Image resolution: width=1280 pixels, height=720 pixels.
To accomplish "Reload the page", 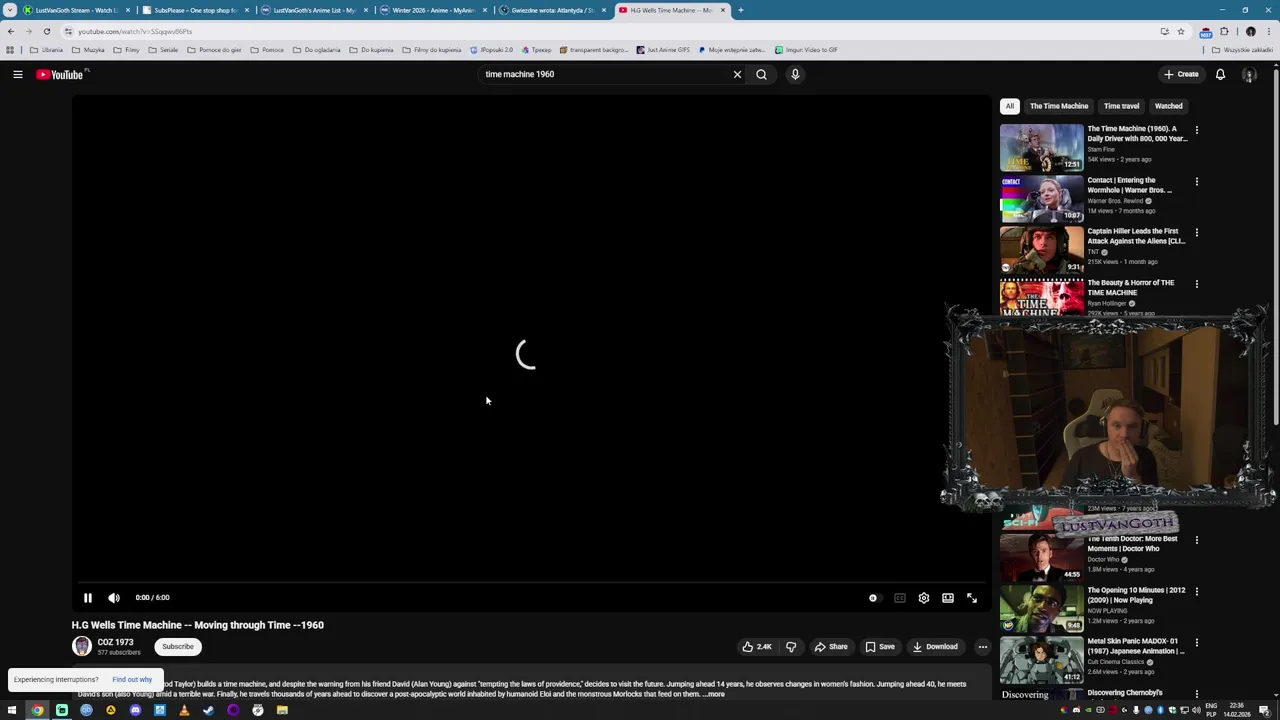I will pos(46,31).
